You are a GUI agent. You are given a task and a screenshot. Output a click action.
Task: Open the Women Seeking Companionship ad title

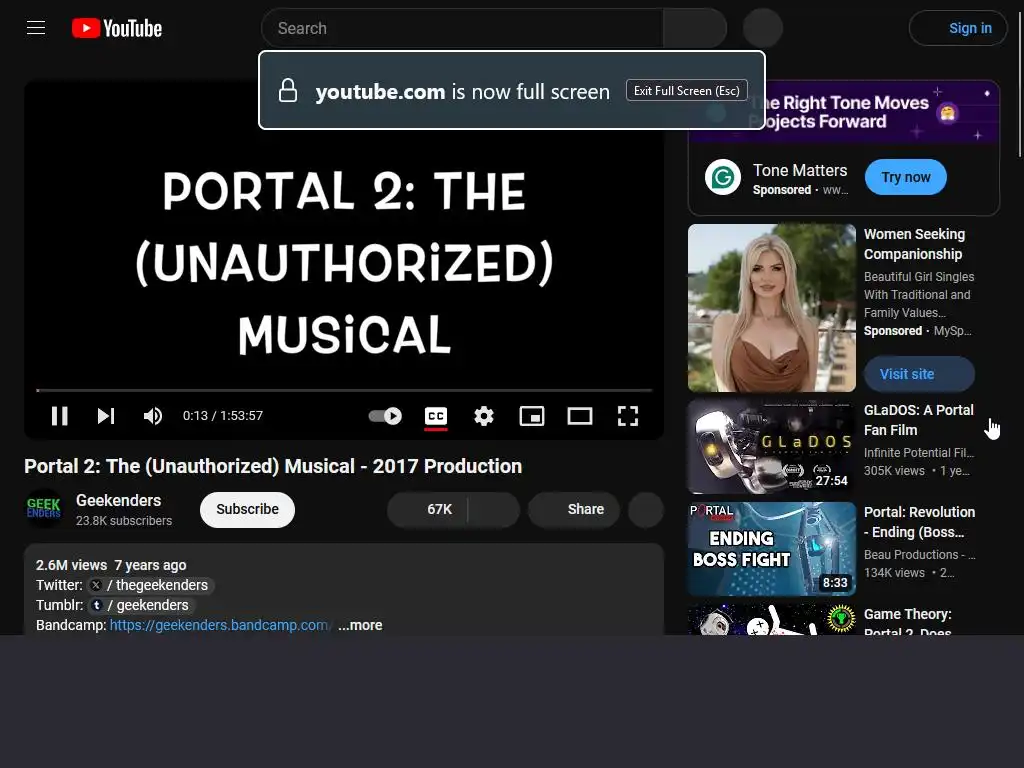pos(914,244)
